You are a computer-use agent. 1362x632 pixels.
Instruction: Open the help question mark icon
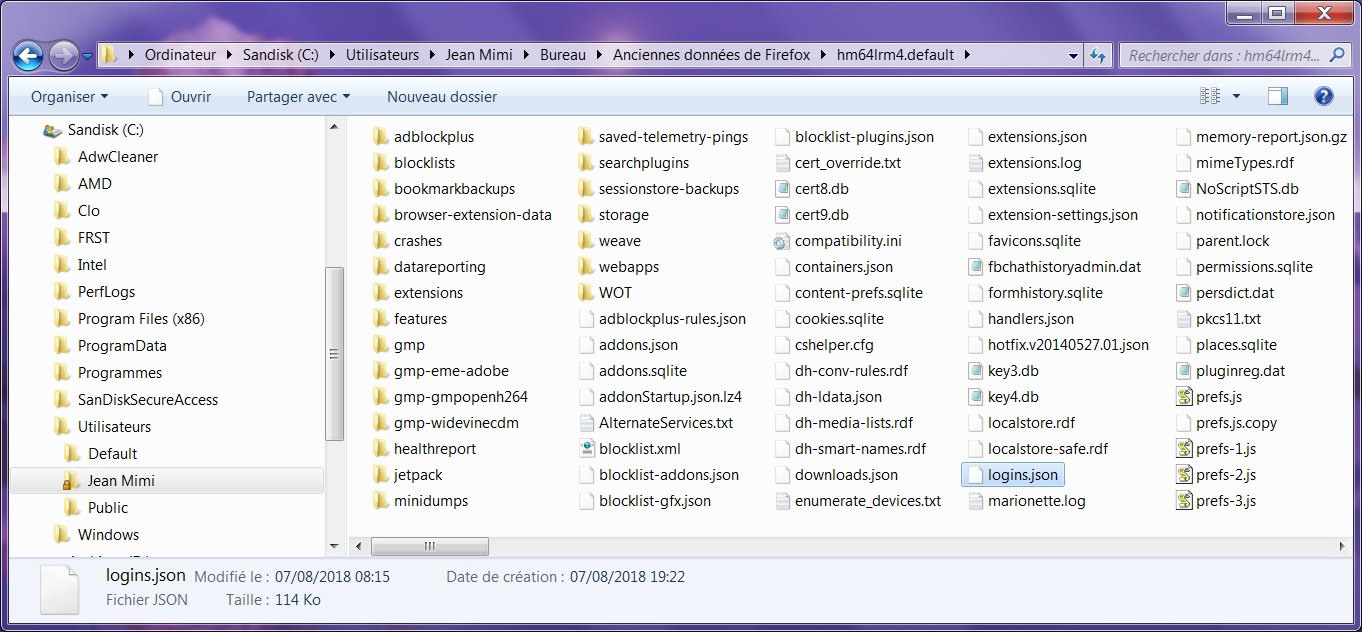[x=1324, y=97]
